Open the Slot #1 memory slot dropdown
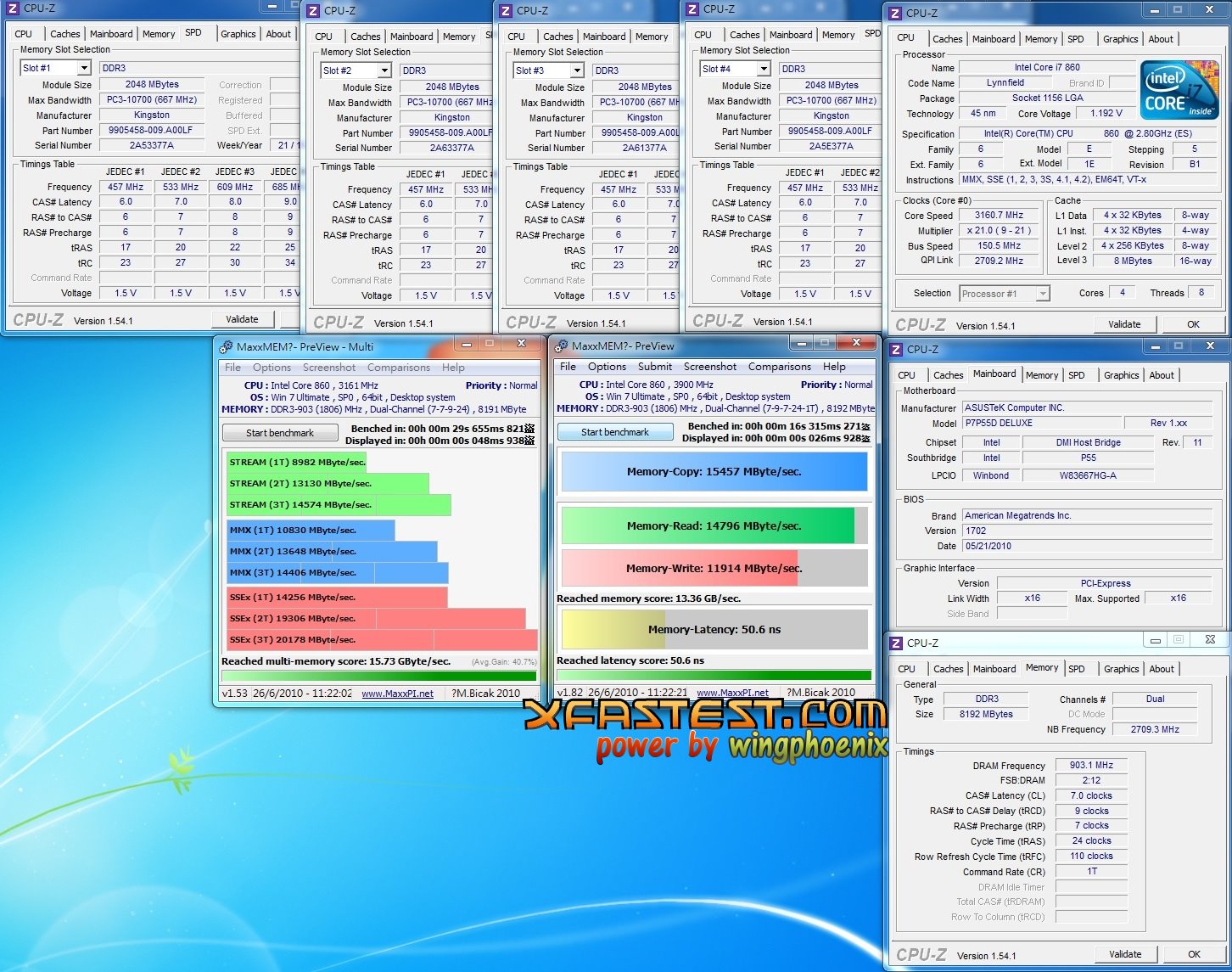Screen dimensions: 1232x972 click(84, 68)
